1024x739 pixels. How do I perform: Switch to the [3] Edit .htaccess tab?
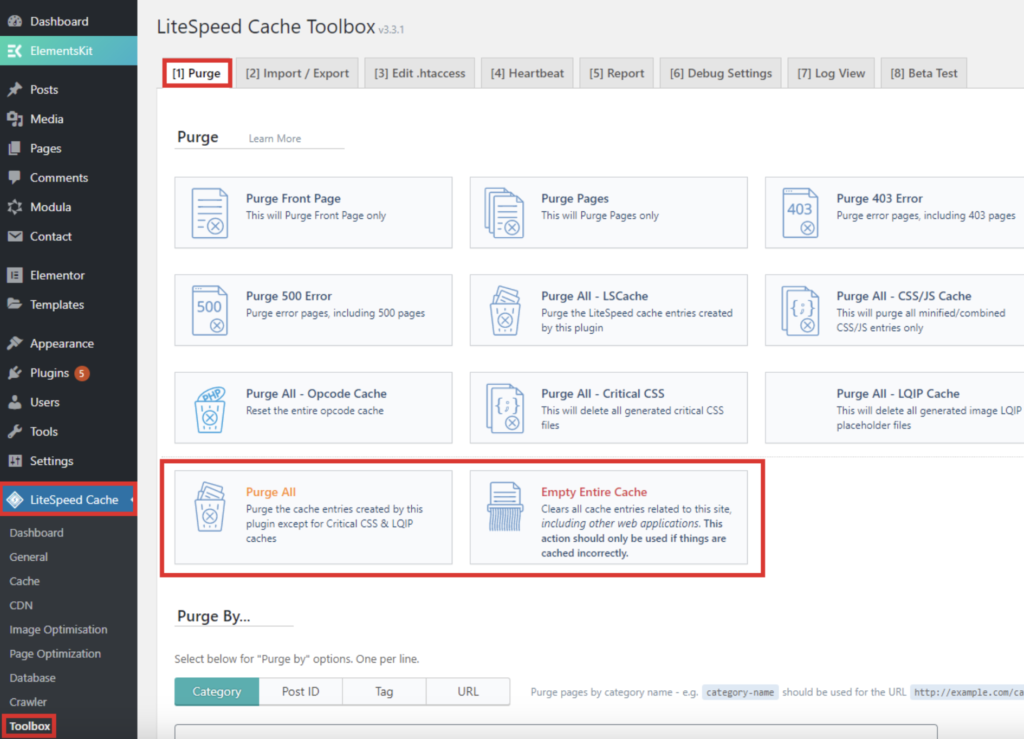419,73
